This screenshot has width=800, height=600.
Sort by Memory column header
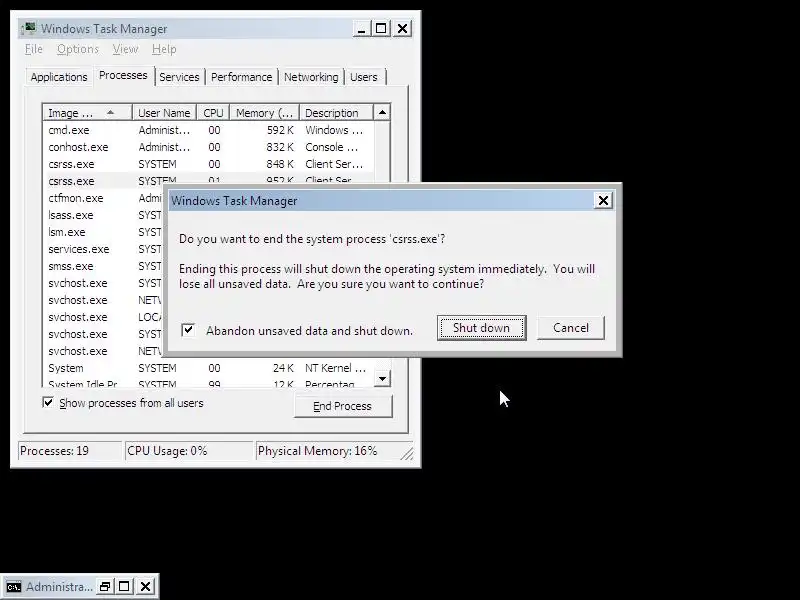click(x=264, y=113)
